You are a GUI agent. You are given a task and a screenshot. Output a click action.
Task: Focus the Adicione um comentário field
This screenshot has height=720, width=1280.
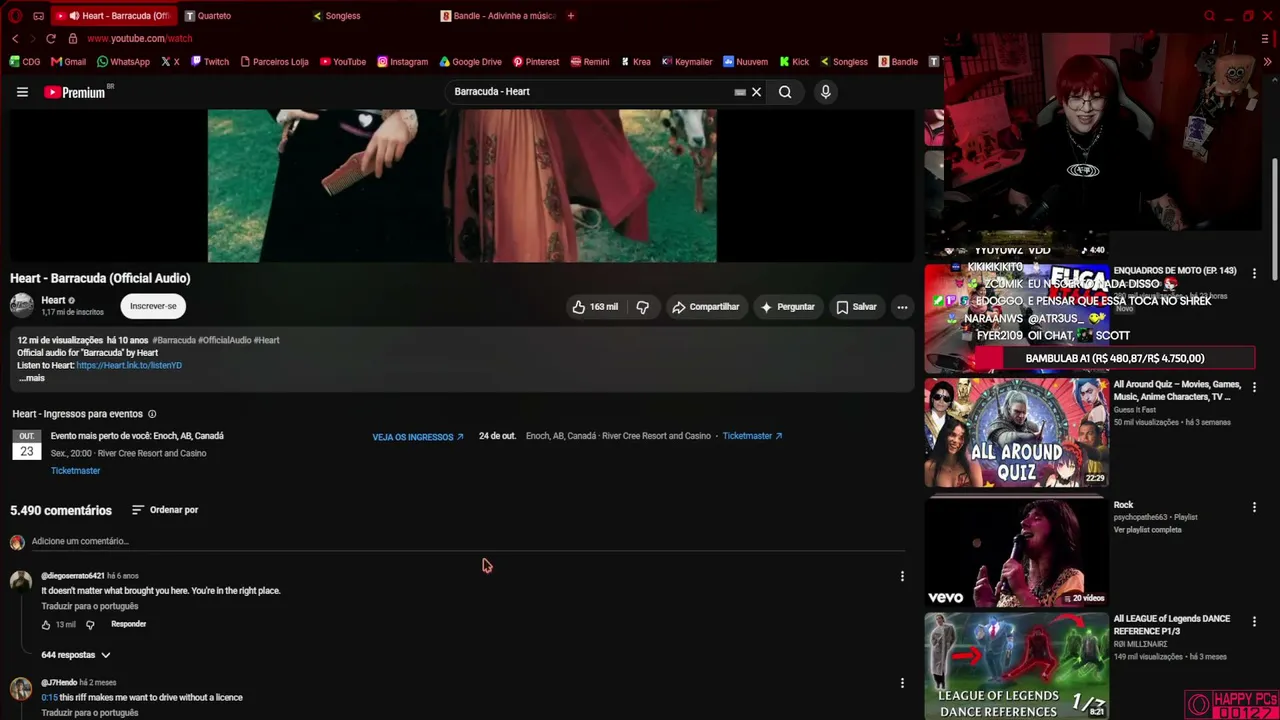[468, 542]
